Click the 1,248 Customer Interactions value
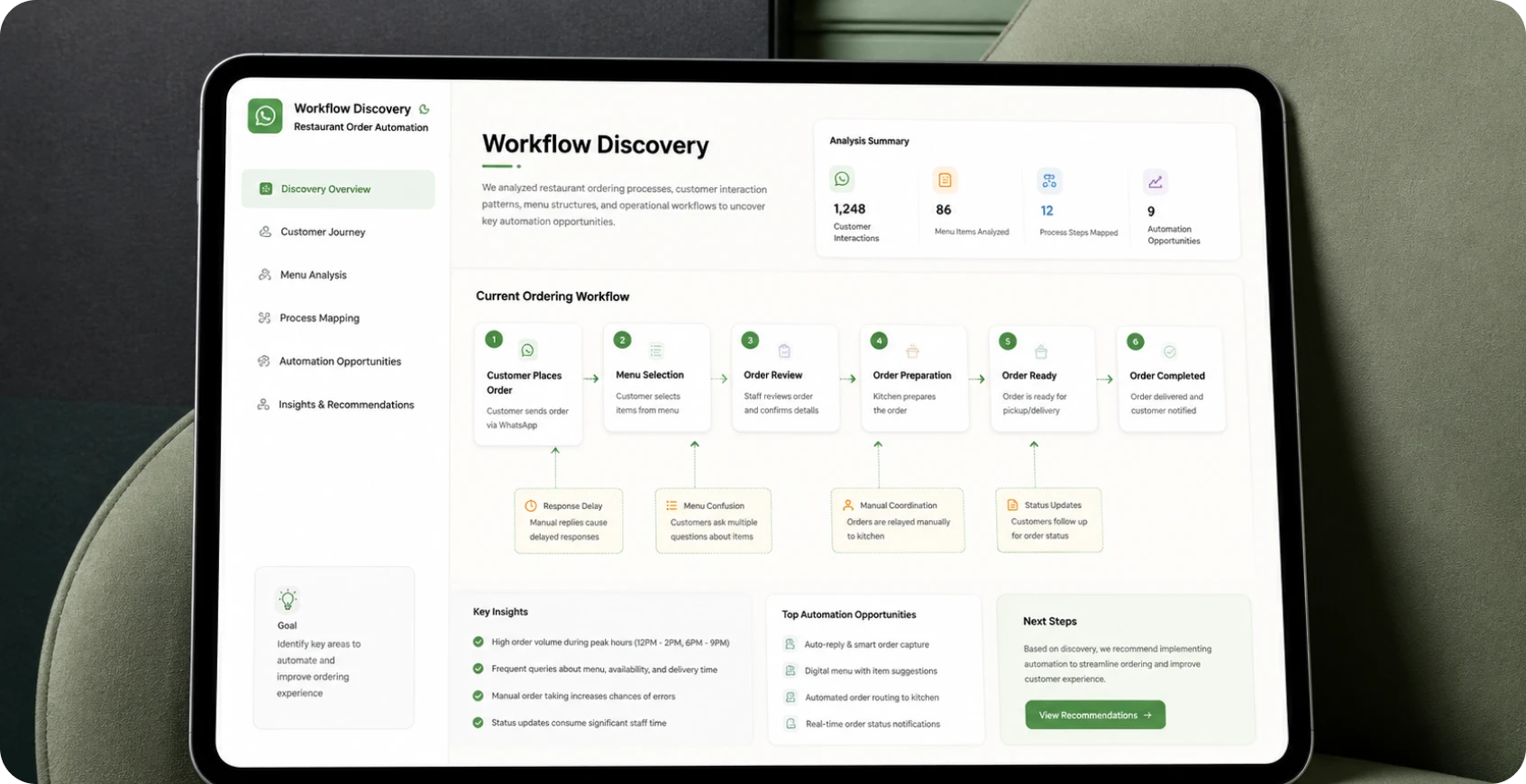The height and width of the screenshot is (784, 1526). [x=849, y=209]
